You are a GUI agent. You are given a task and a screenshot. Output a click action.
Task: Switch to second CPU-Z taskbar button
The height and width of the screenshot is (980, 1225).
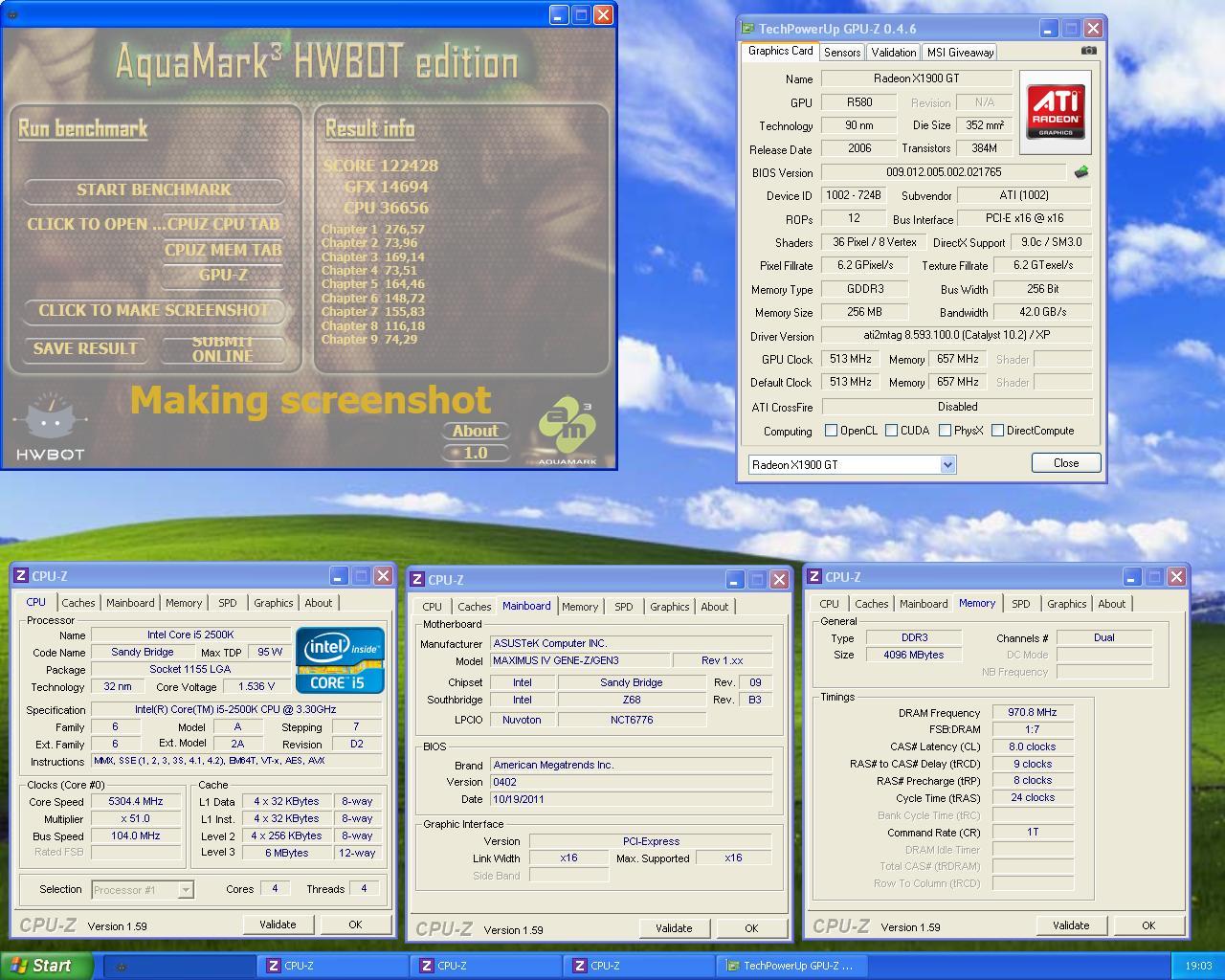[486, 966]
